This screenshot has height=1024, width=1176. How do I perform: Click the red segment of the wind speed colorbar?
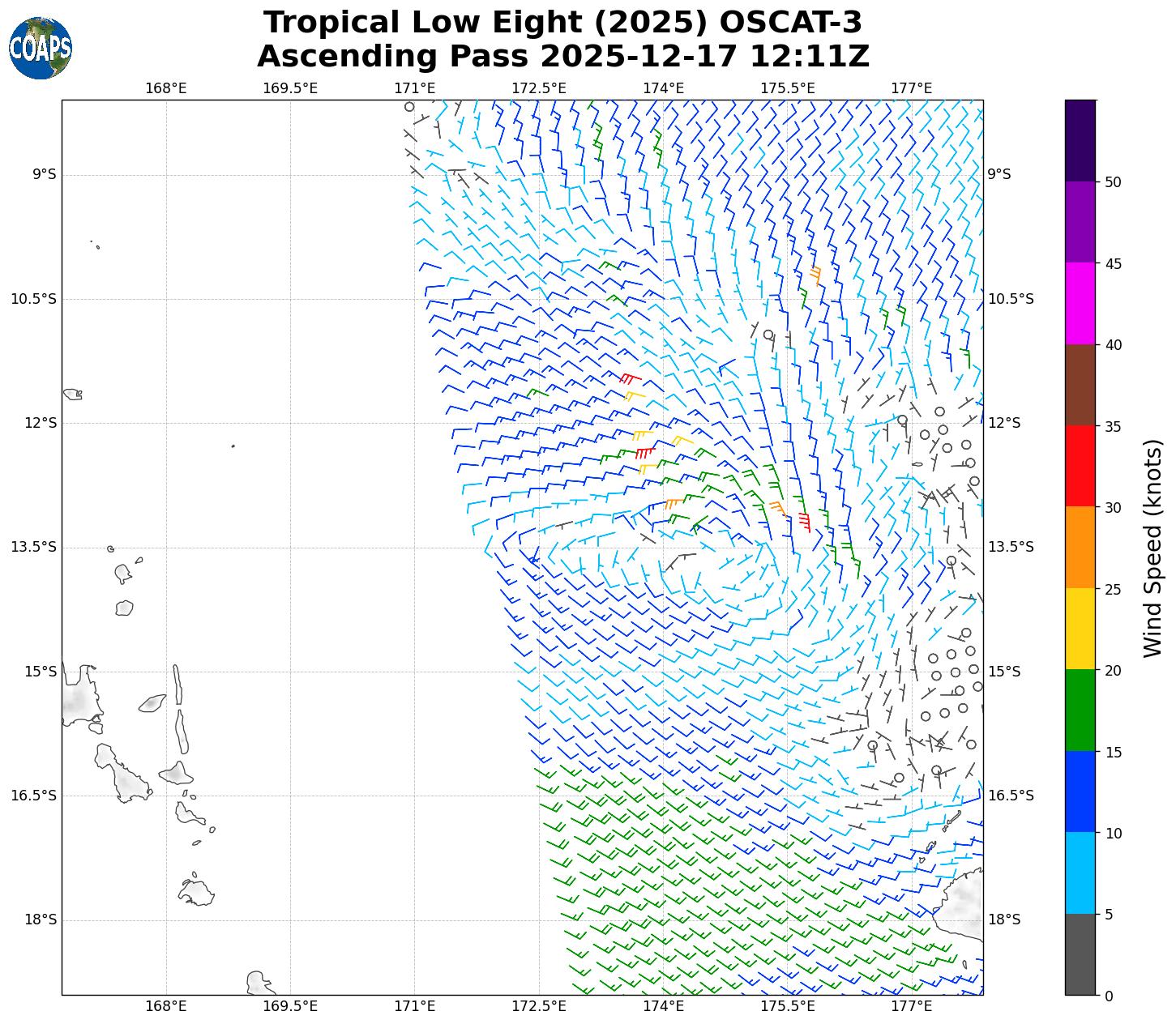(x=1080, y=466)
